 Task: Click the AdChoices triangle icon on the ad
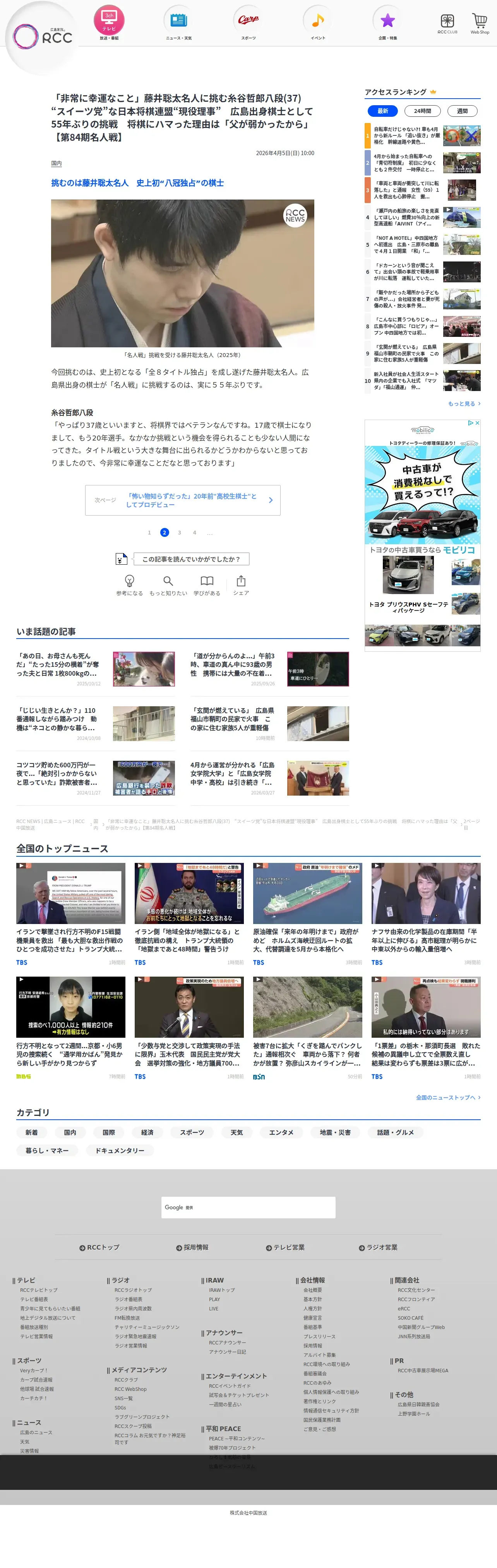tap(470, 422)
